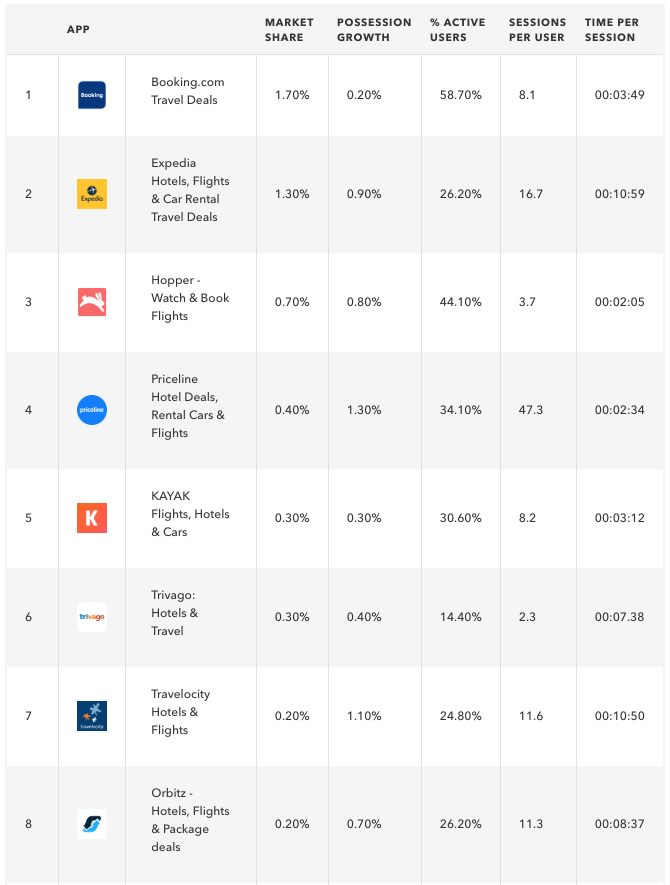Click the APP column header
Viewport: 670px width, 885px height.
click(x=78, y=29)
